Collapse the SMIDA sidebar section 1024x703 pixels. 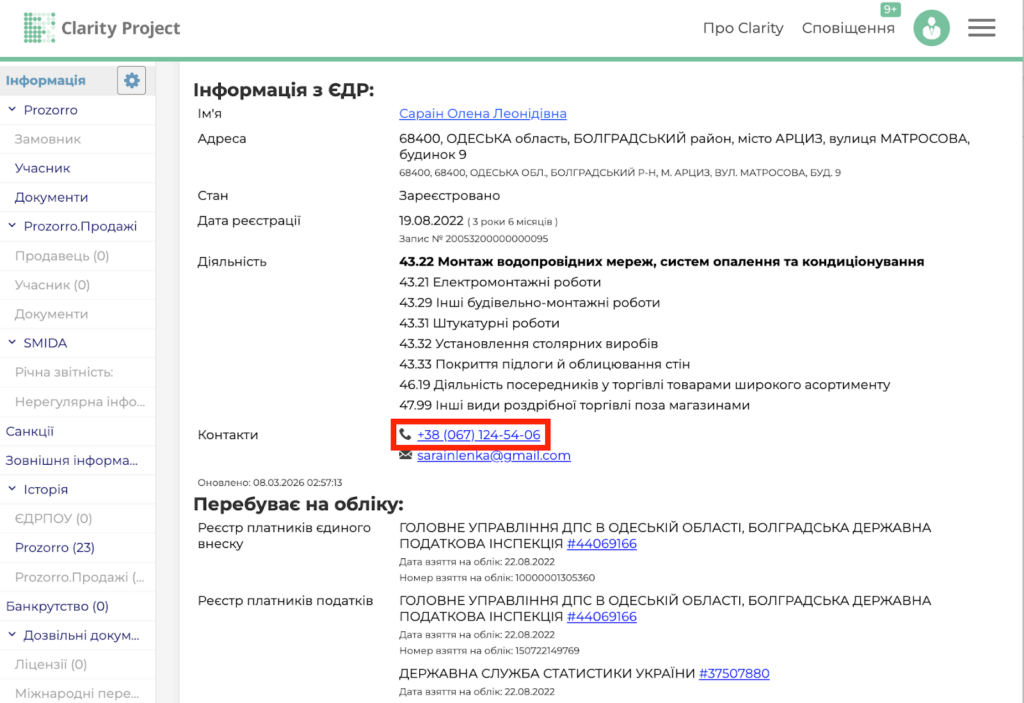click(13, 343)
